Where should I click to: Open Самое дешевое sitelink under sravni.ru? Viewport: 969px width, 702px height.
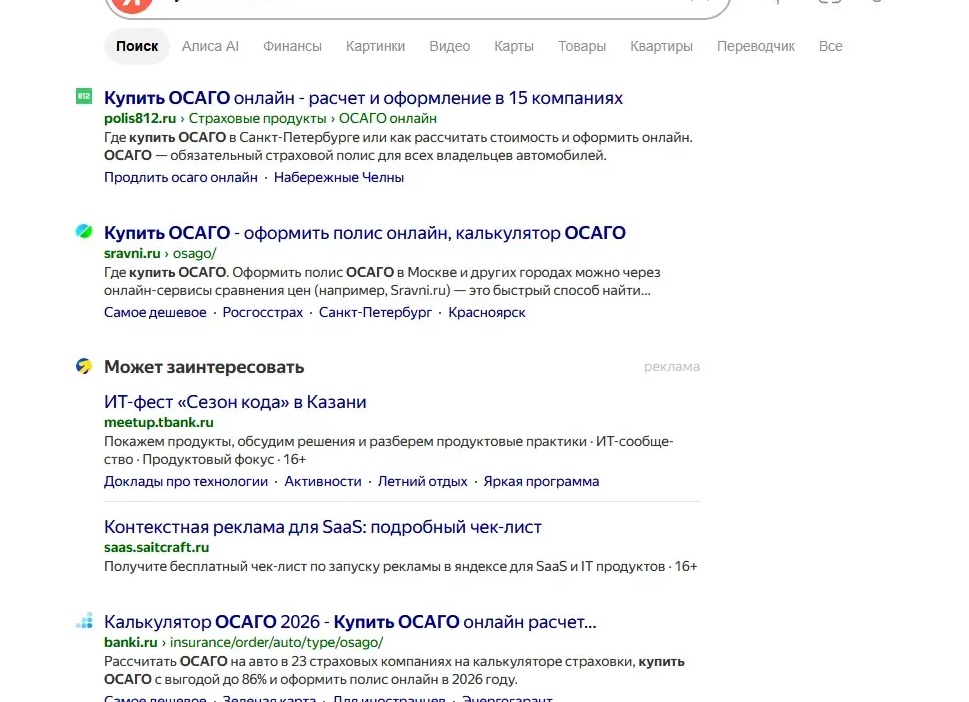155,313
